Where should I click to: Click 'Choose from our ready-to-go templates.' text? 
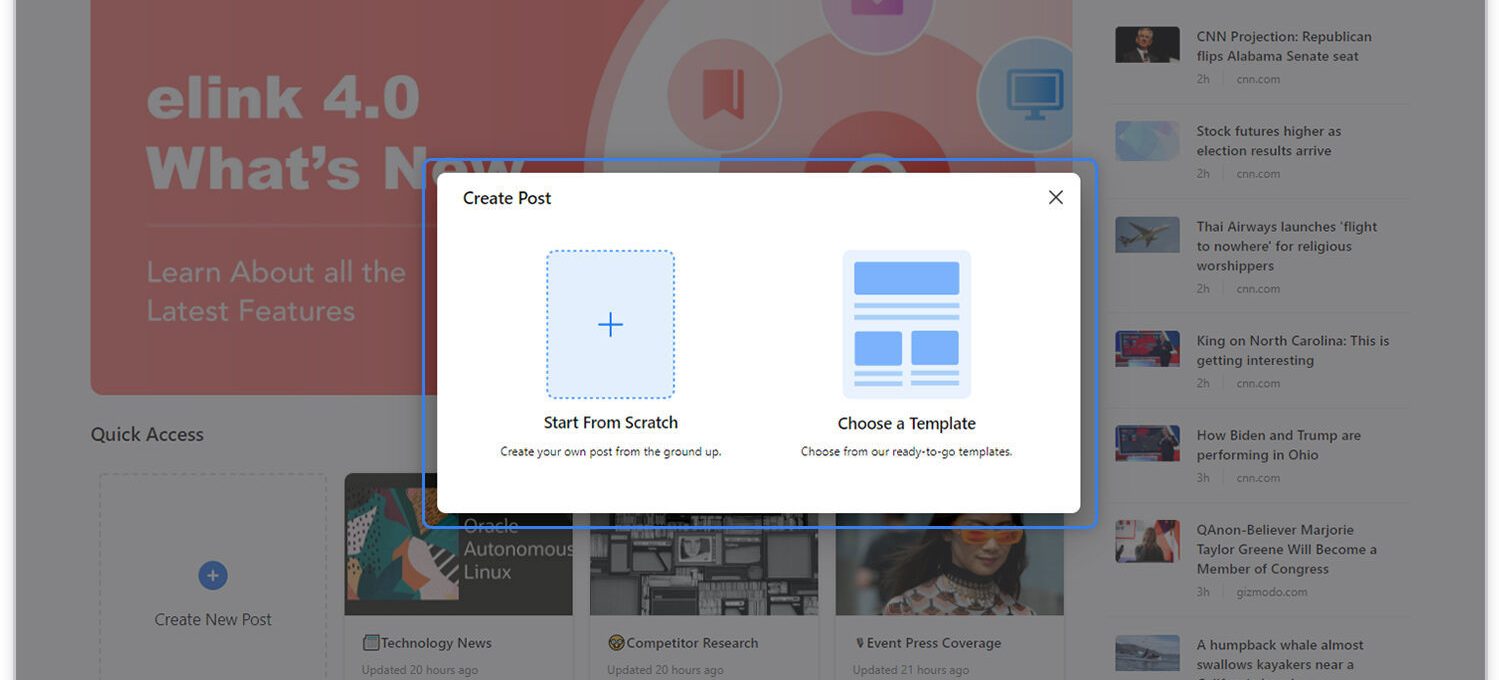(907, 452)
